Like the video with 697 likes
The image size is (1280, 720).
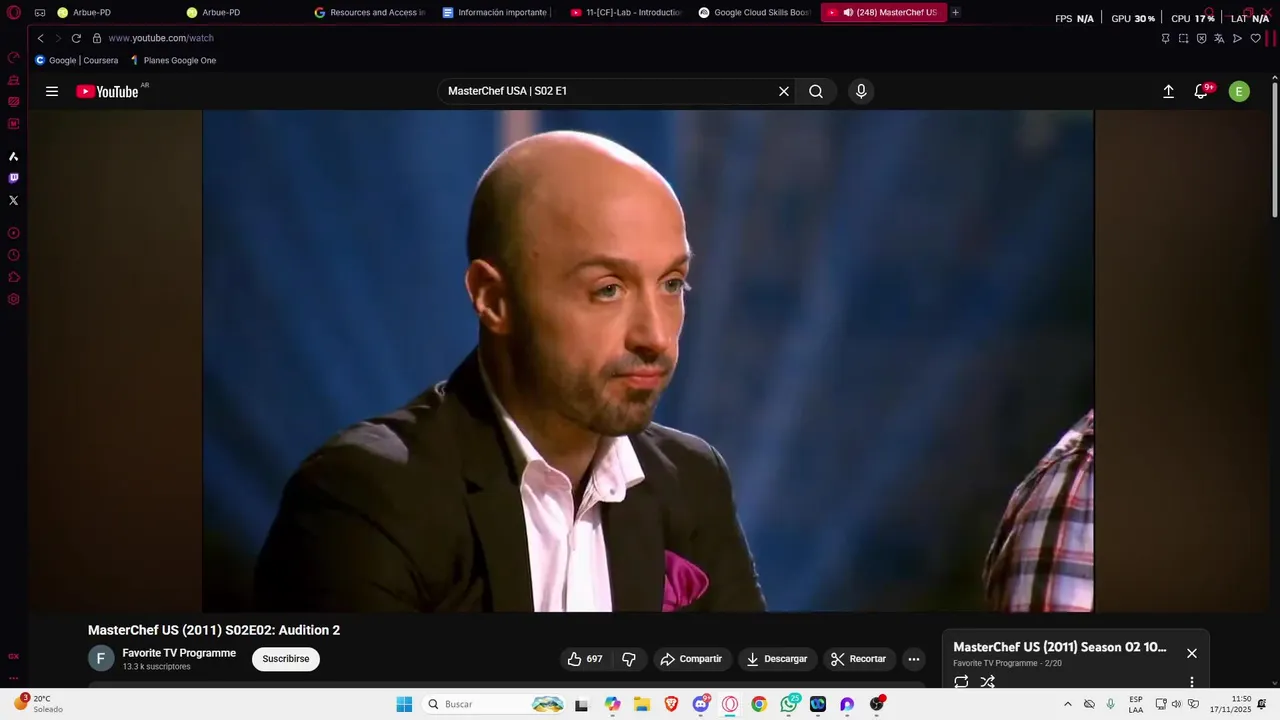pyautogui.click(x=585, y=659)
